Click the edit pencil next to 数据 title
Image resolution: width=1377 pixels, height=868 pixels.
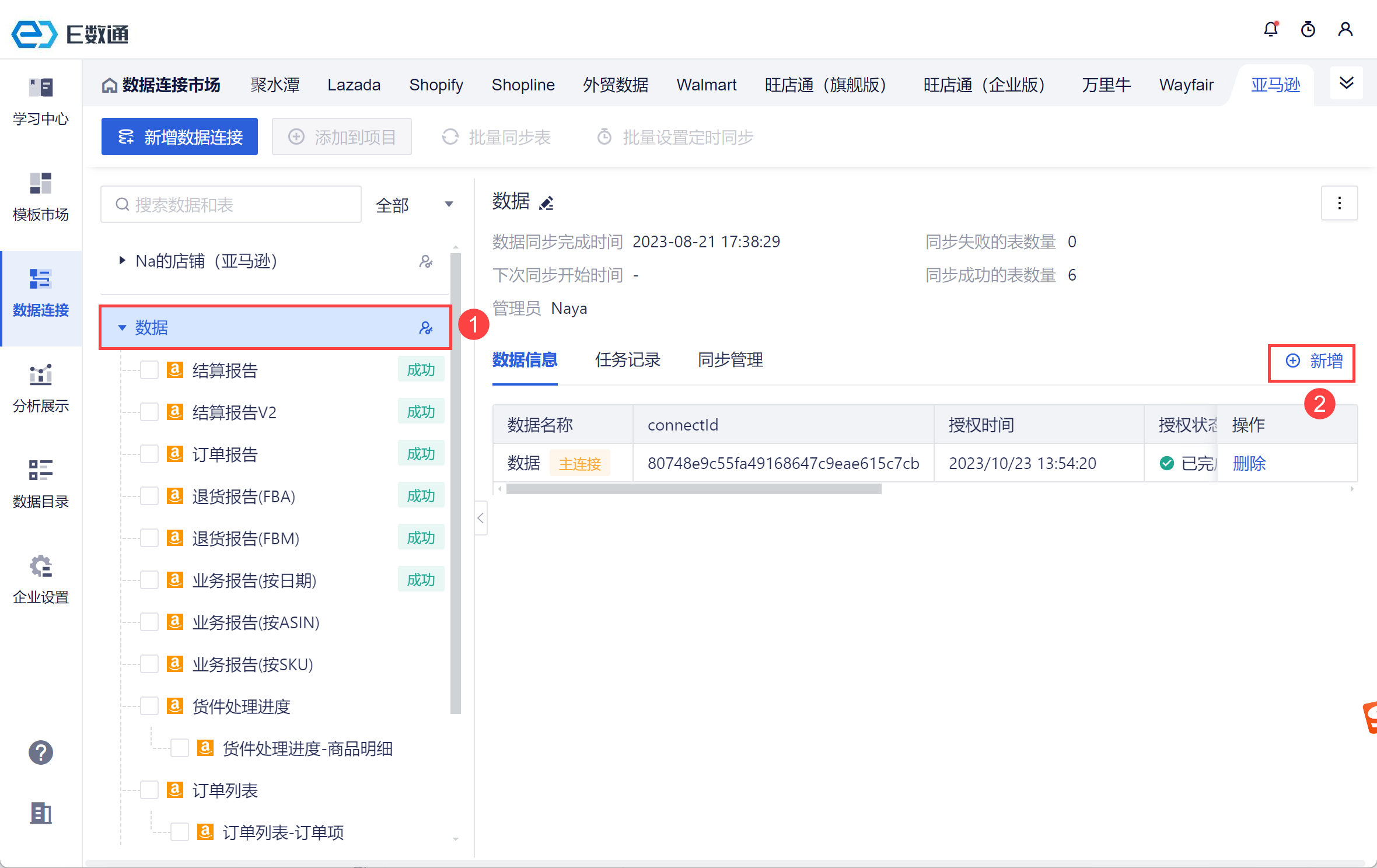point(546,203)
